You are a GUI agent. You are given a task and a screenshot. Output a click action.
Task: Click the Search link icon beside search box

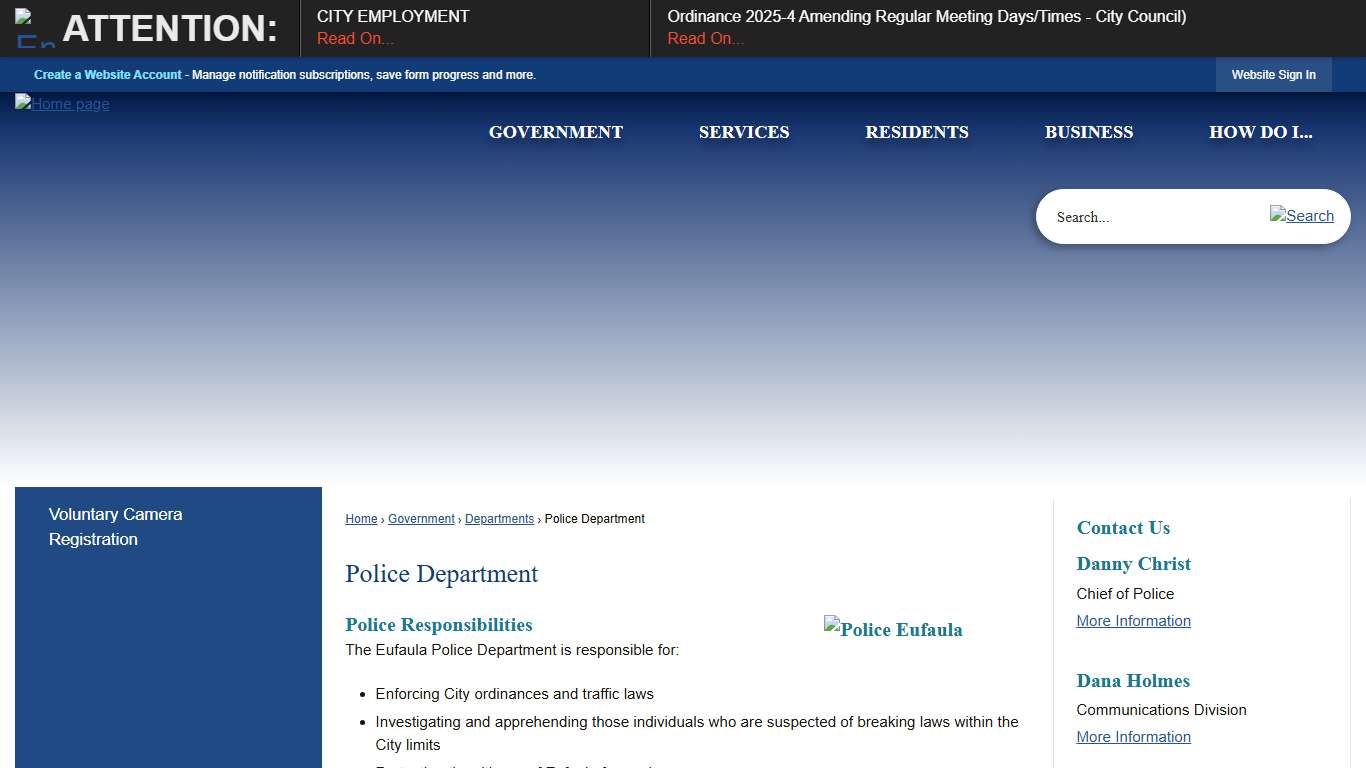pyautogui.click(x=1302, y=216)
